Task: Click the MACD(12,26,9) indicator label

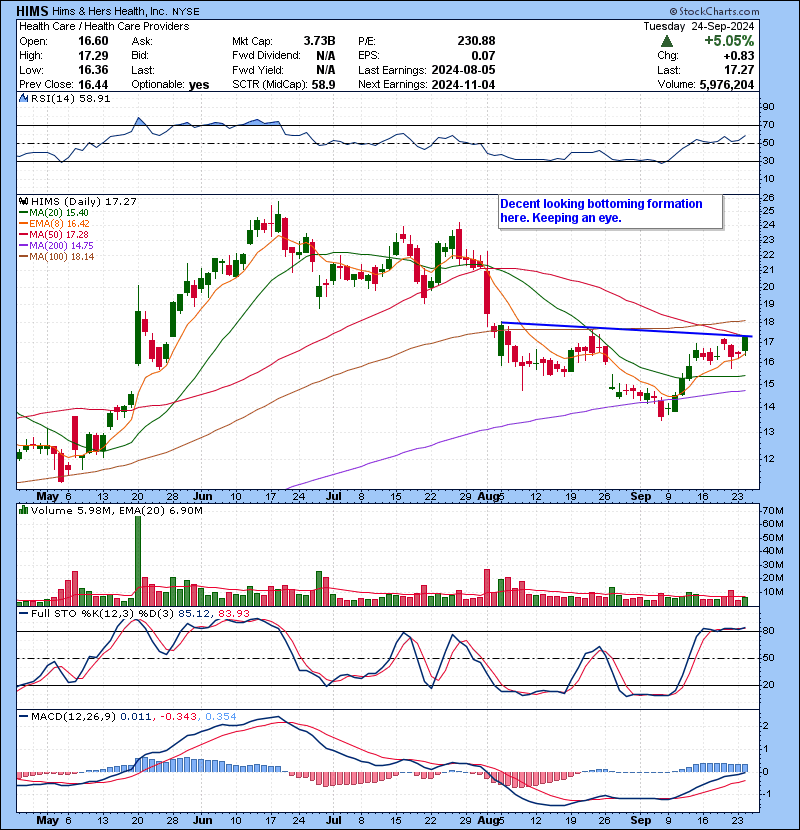Action: pyautogui.click(x=73, y=717)
